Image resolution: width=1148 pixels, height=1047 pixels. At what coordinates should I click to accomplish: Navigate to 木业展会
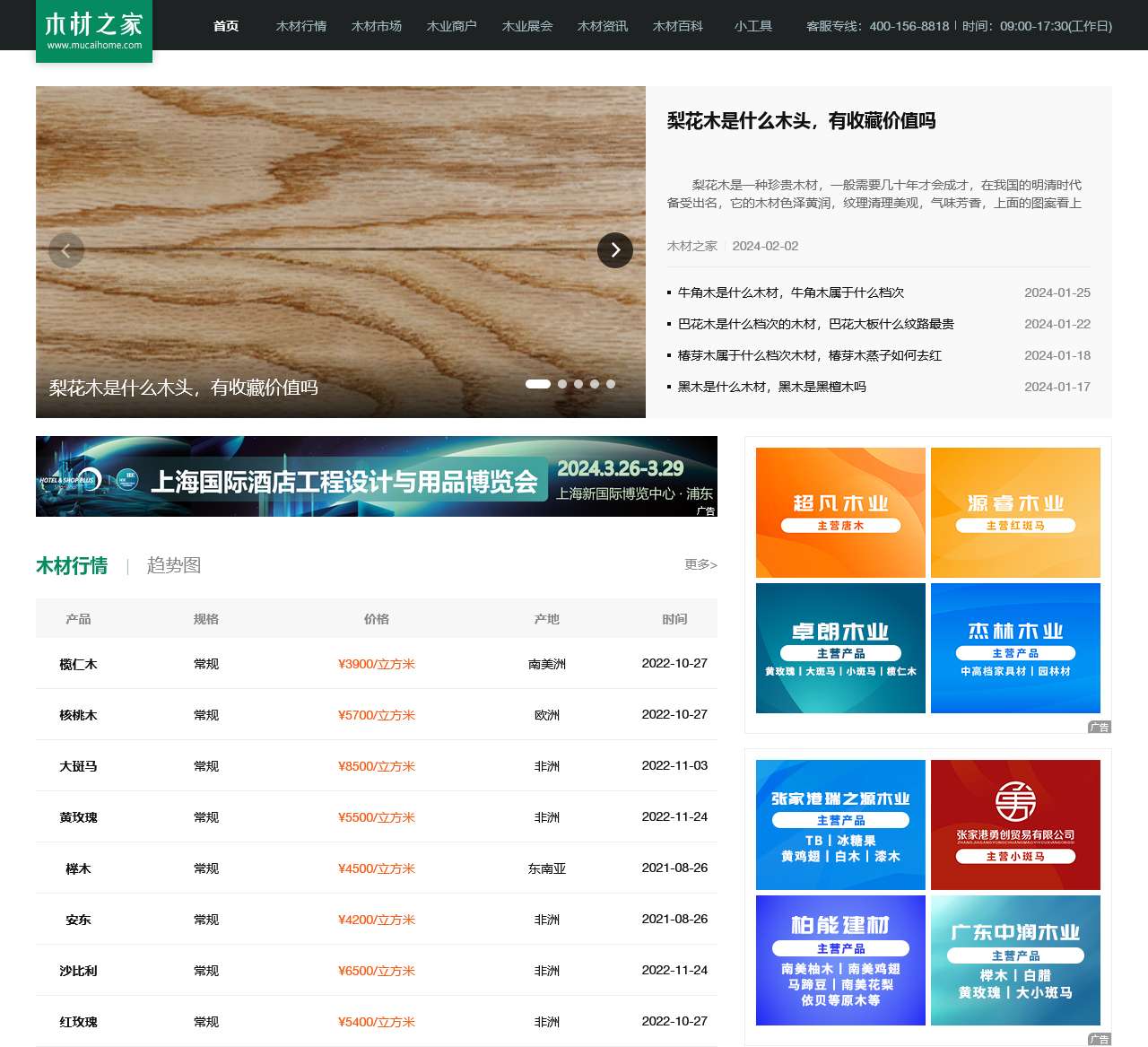[x=527, y=26]
